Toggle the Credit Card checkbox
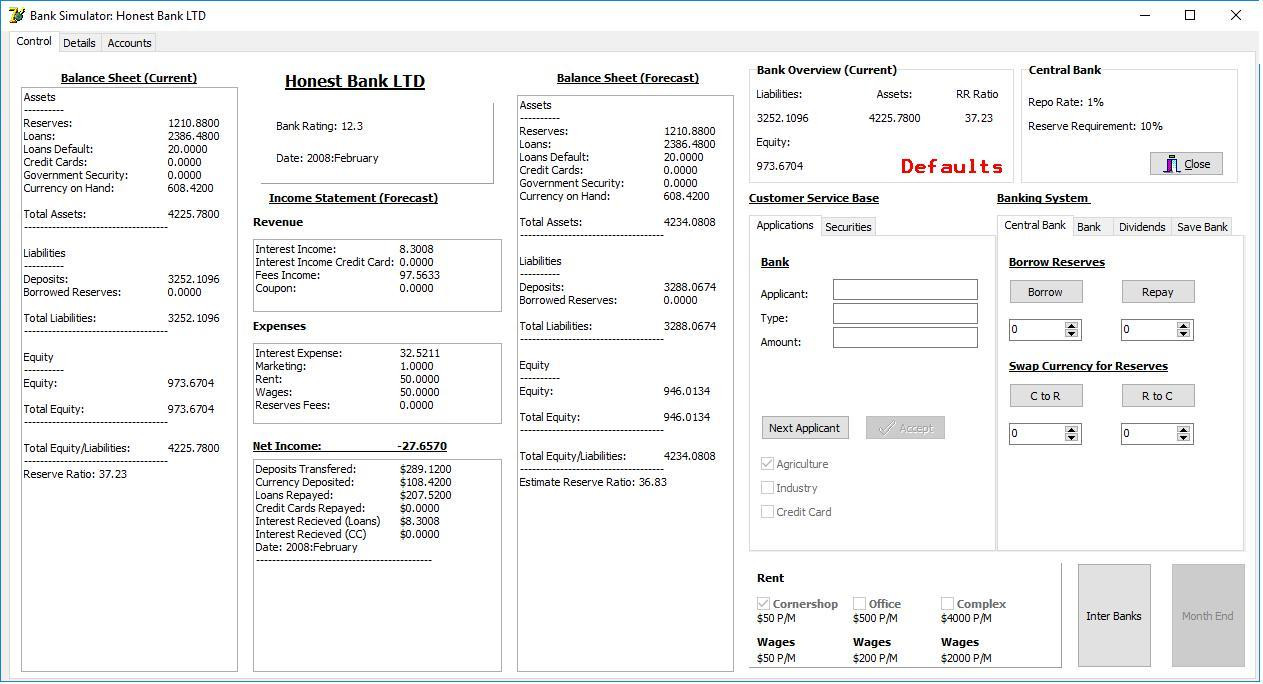 pos(767,512)
